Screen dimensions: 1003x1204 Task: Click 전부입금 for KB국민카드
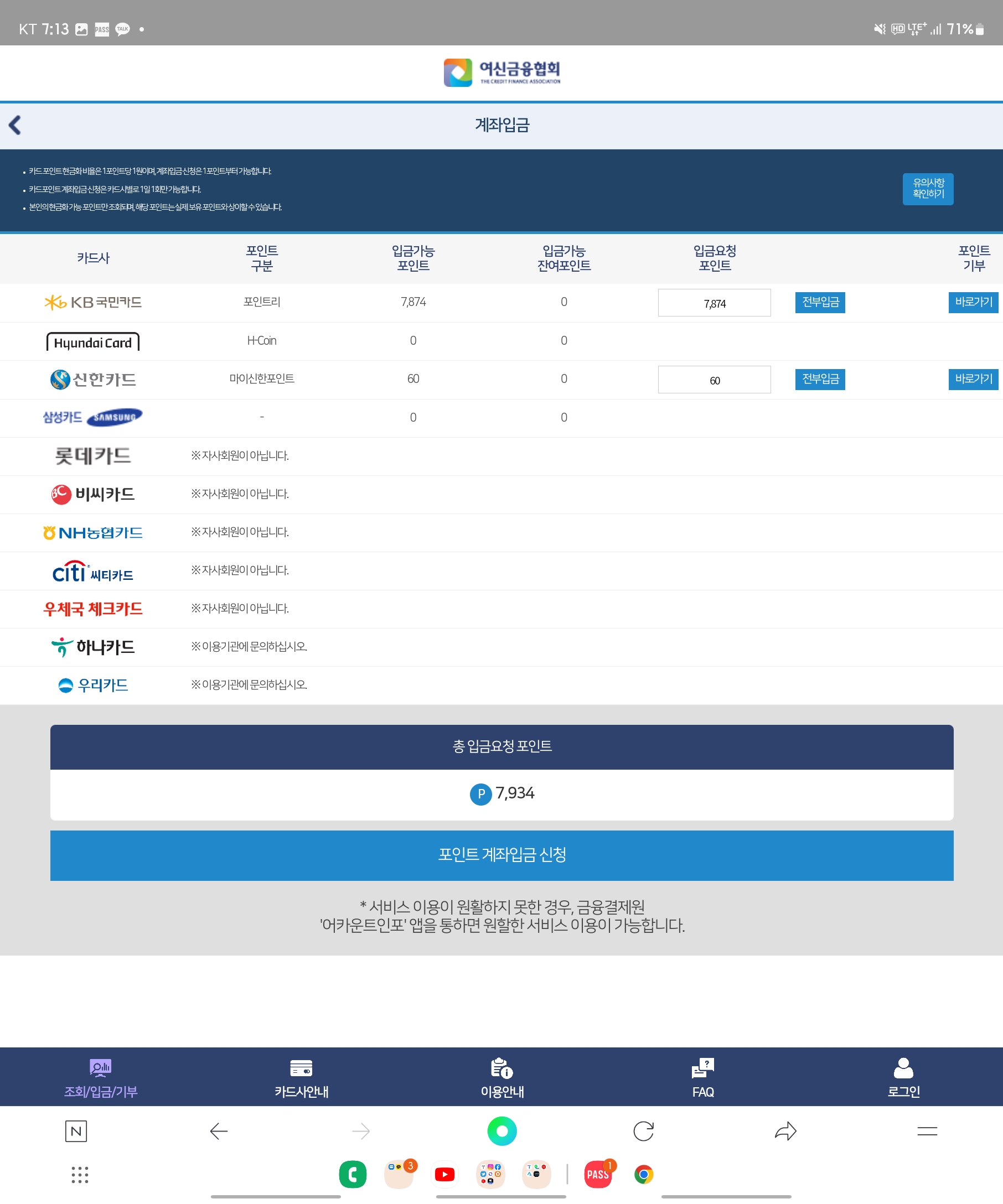820,302
